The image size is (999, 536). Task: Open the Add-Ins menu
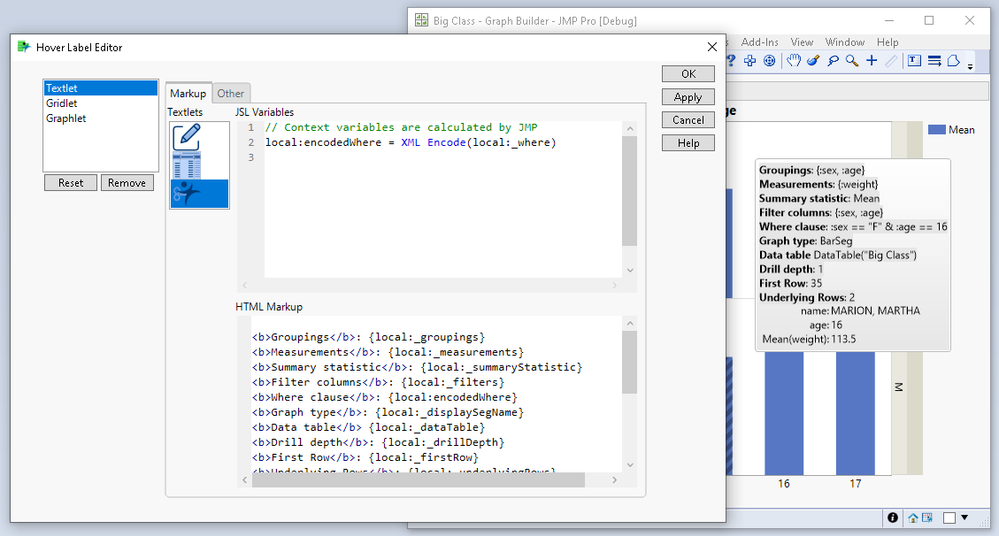click(759, 42)
